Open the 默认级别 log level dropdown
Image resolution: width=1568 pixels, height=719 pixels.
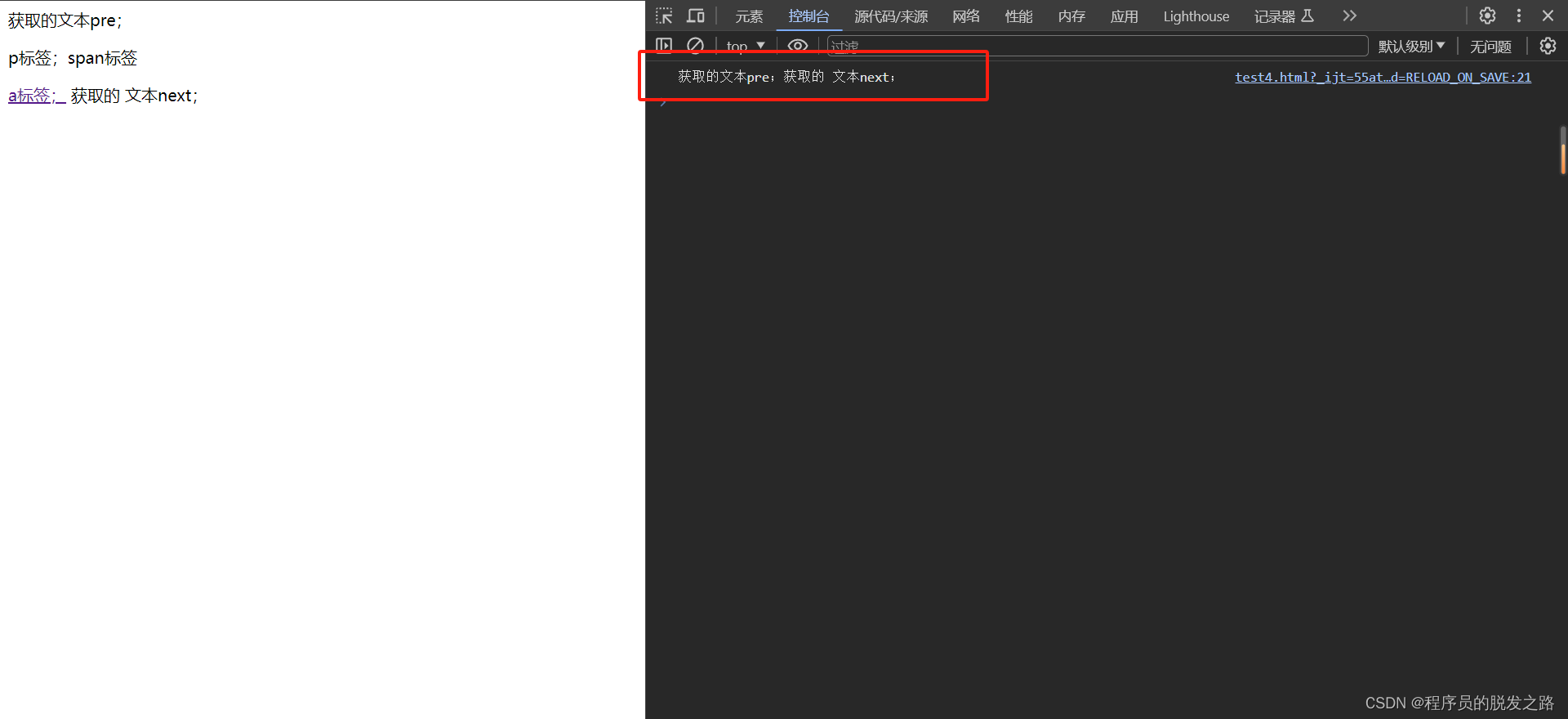1411,47
